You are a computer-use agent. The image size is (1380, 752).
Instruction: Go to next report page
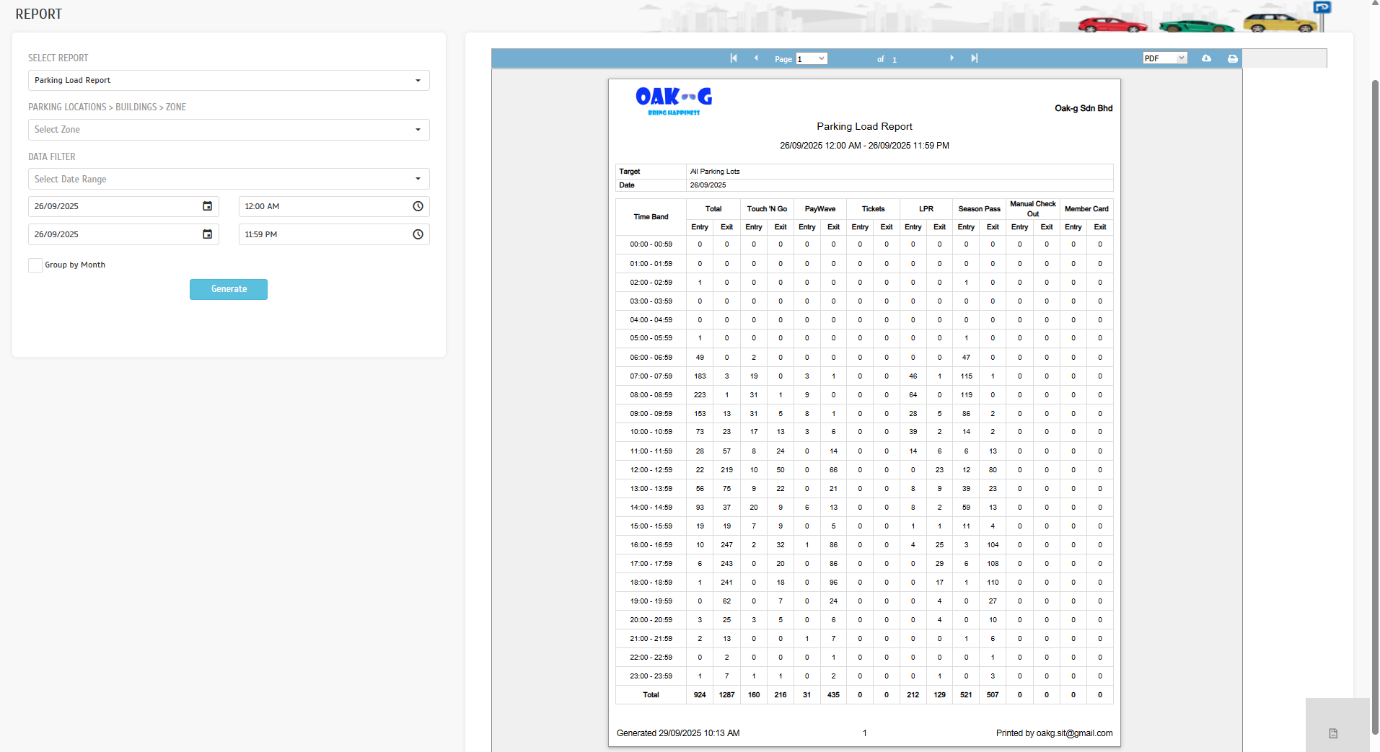952,59
